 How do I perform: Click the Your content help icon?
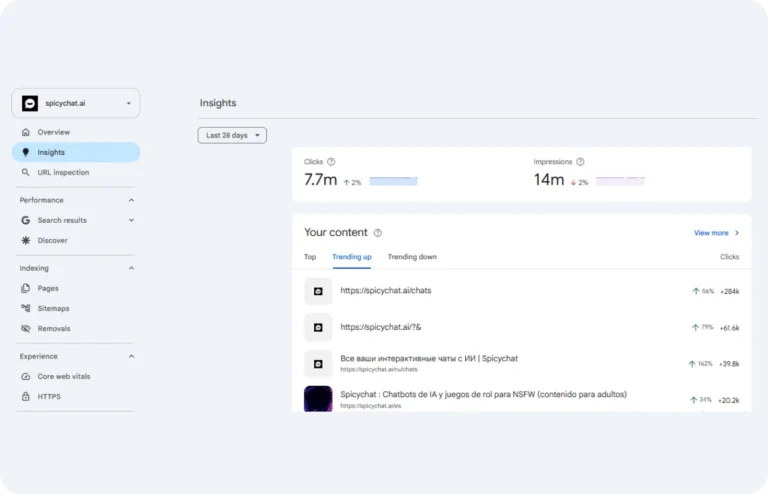click(x=378, y=233)
